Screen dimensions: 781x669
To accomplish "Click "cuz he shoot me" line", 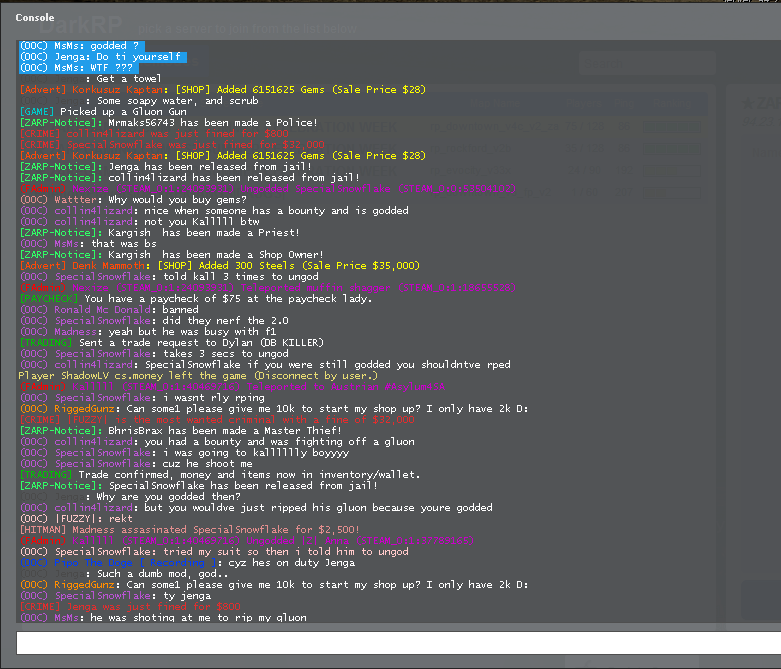I will [136, 463].
